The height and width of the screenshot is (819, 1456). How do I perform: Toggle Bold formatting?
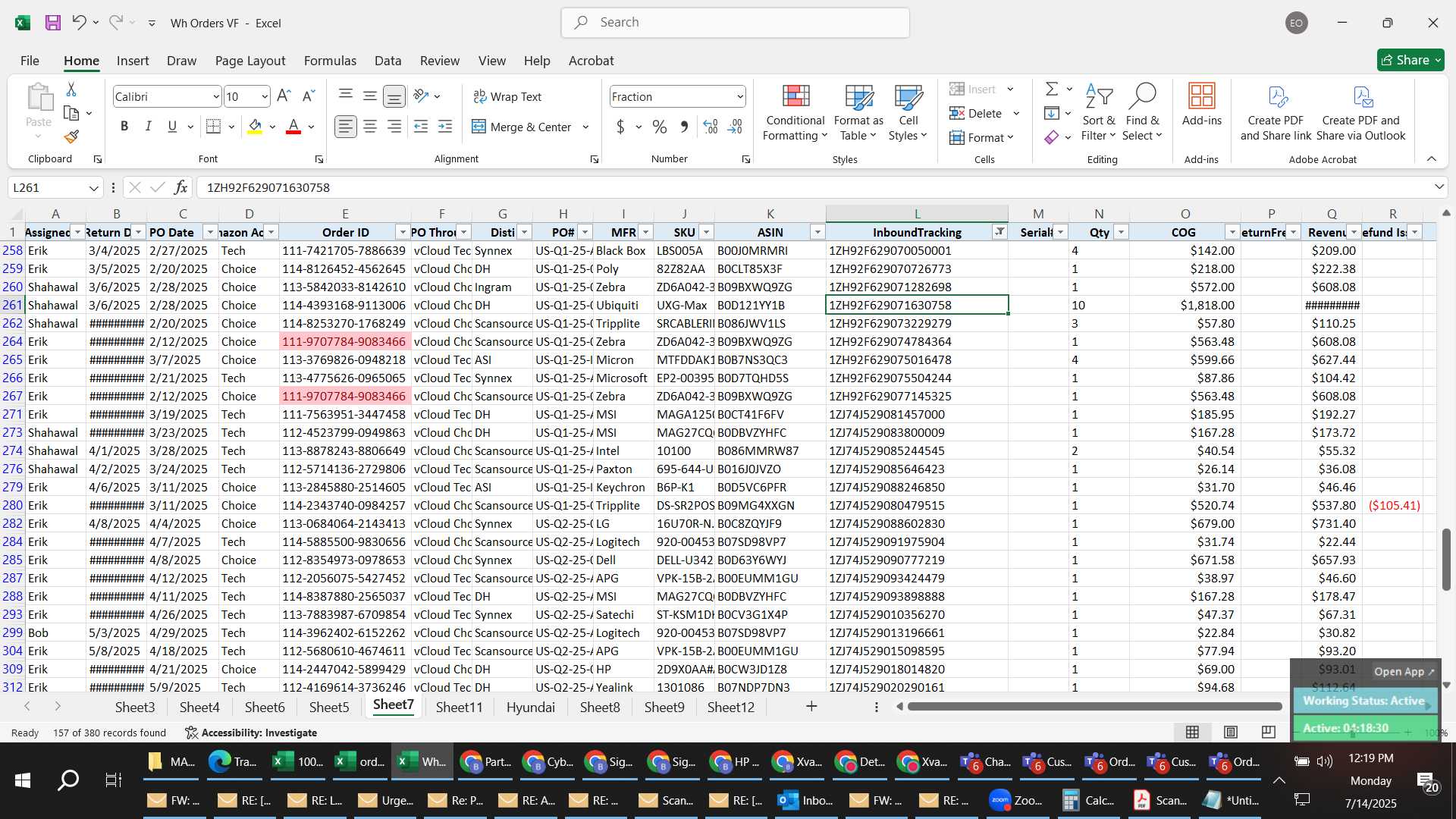[x=124, y=127]
